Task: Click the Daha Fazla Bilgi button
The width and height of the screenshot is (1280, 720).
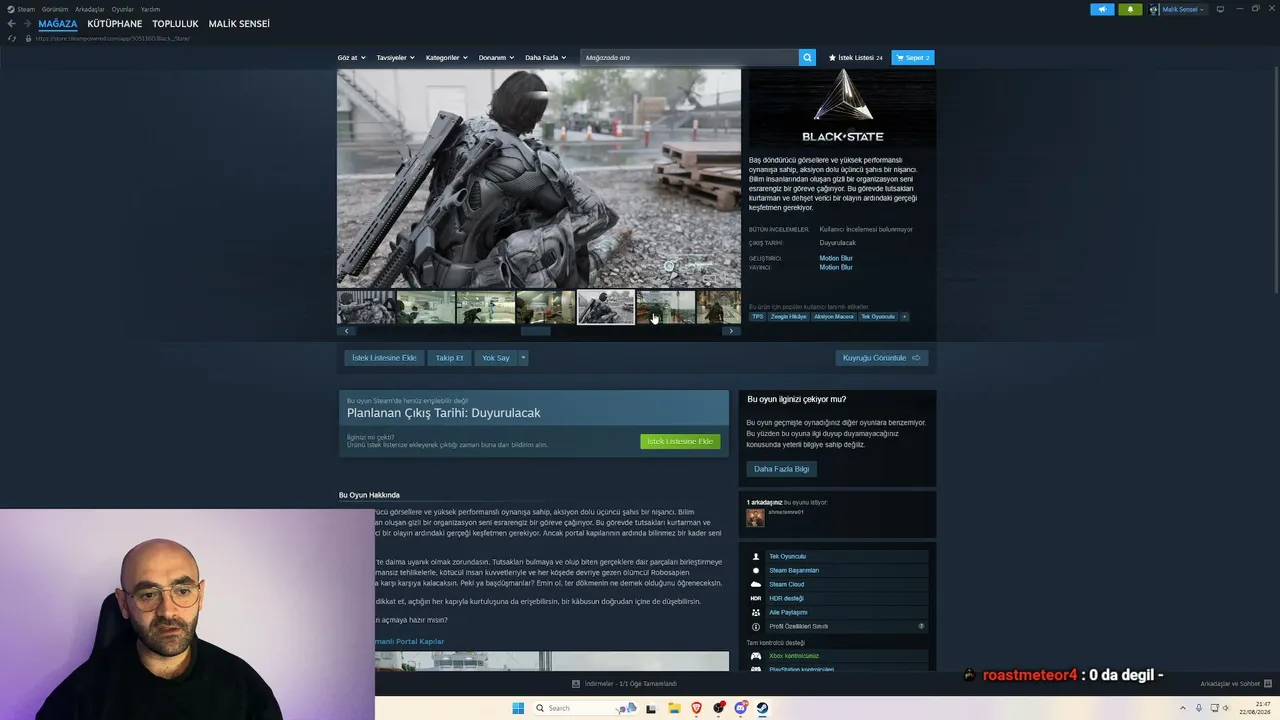Action: (782, 469)
